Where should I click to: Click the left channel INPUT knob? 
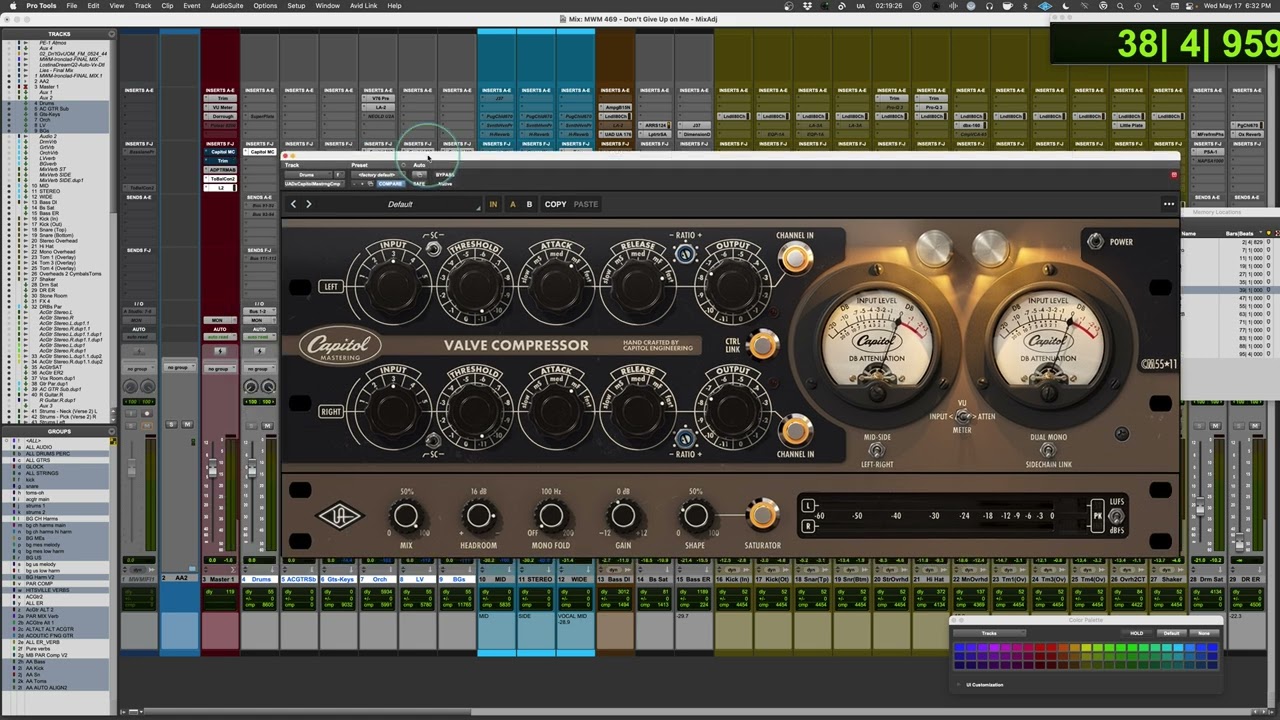pyautogui.click(x=393, y=286)
